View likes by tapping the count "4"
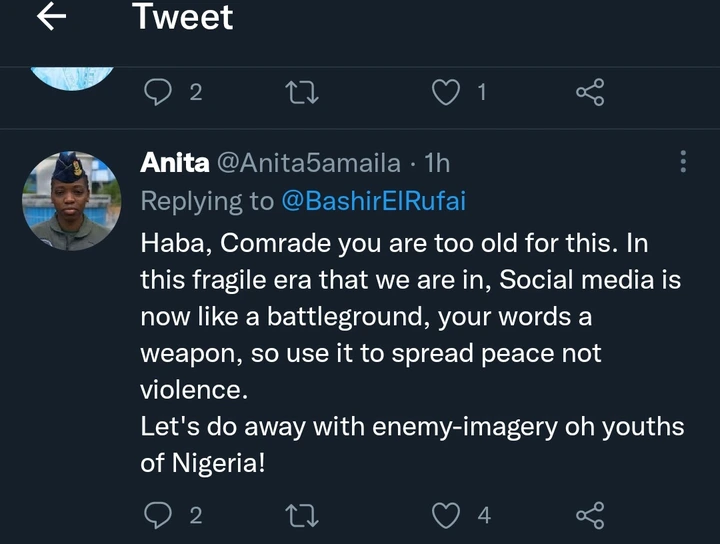The width and height of the screenshot is (720, 544). (x=484, y=516)
